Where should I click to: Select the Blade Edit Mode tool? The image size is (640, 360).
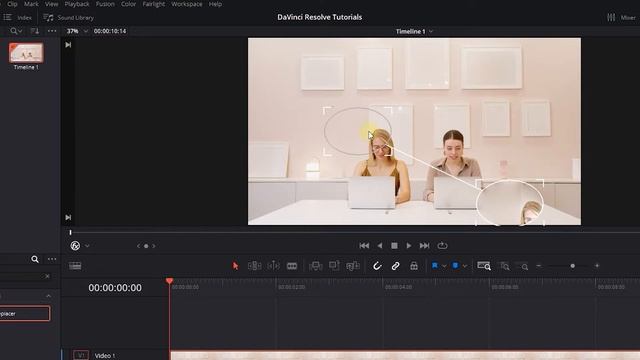coord(292,266)
